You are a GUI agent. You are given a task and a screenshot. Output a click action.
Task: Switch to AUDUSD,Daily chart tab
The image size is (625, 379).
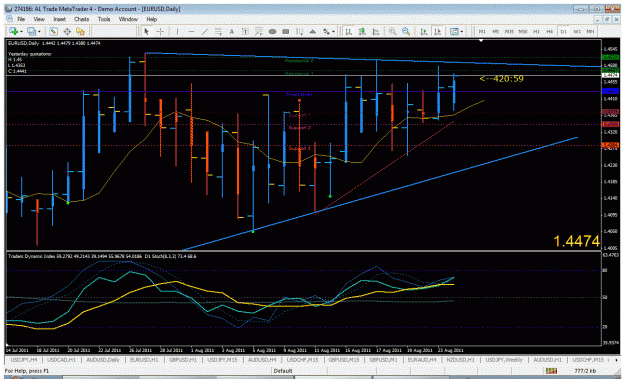[102, 360]
